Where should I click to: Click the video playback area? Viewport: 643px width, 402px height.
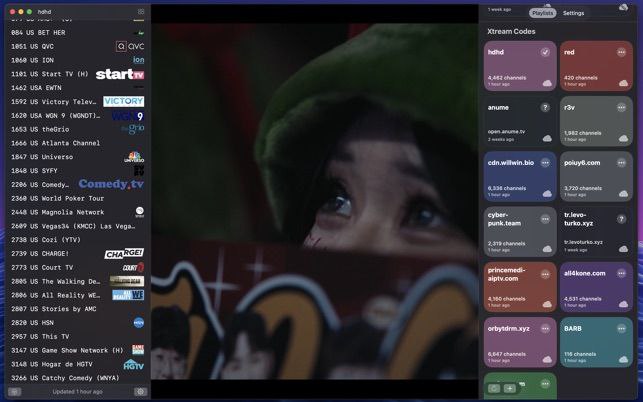[314, 200]
